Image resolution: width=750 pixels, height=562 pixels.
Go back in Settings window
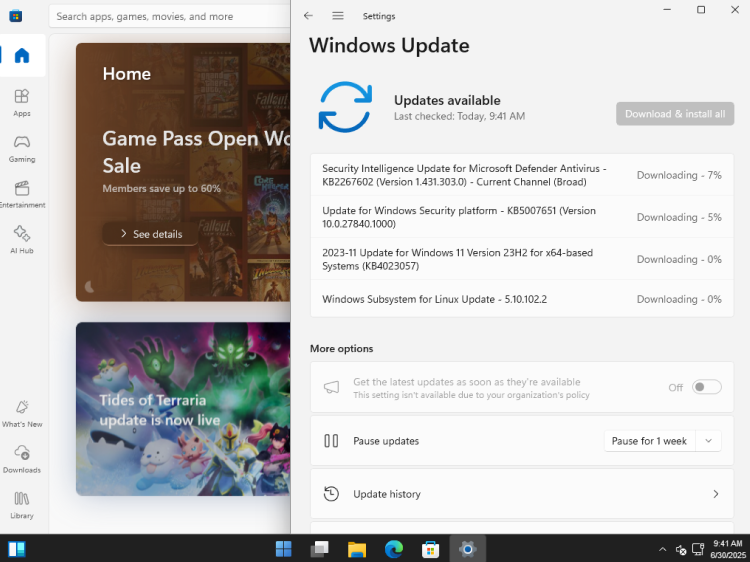coord(309,16)
